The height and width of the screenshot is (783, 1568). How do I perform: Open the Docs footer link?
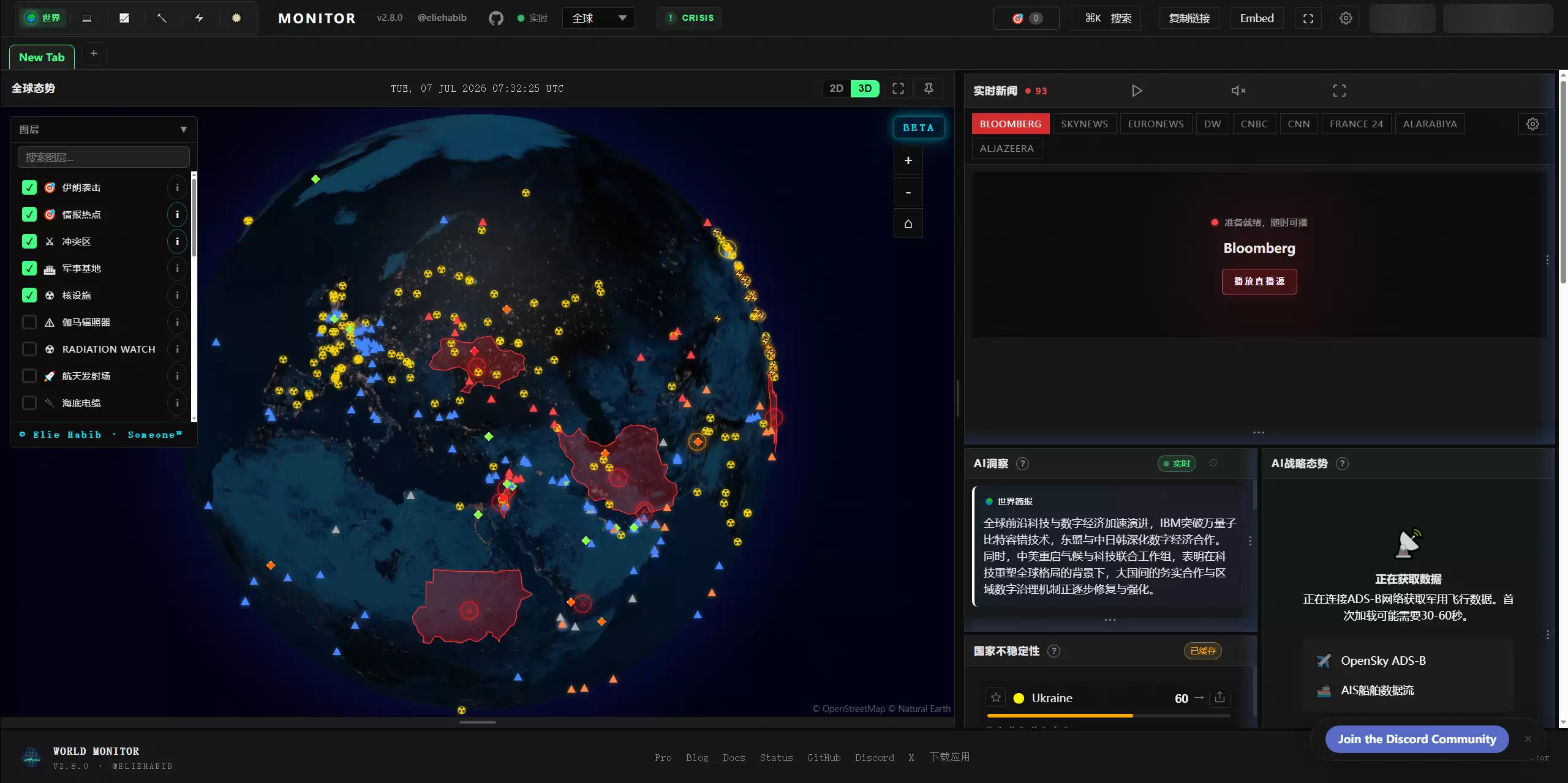[x=734, y=758]
